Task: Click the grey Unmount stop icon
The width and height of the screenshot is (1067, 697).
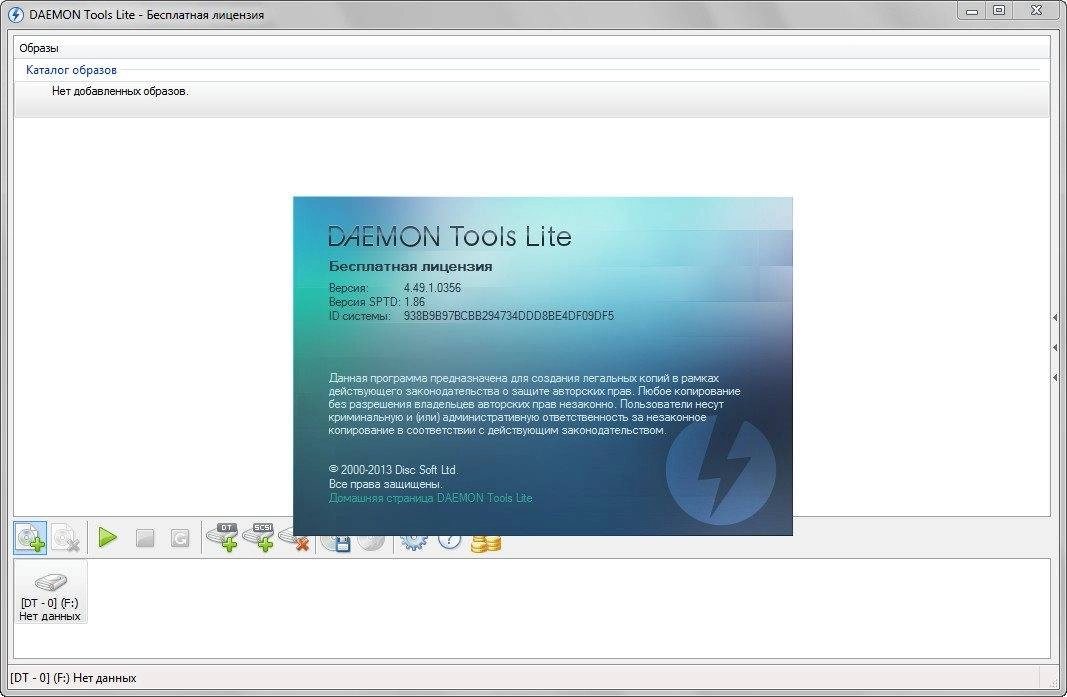Action: point(144,538)
